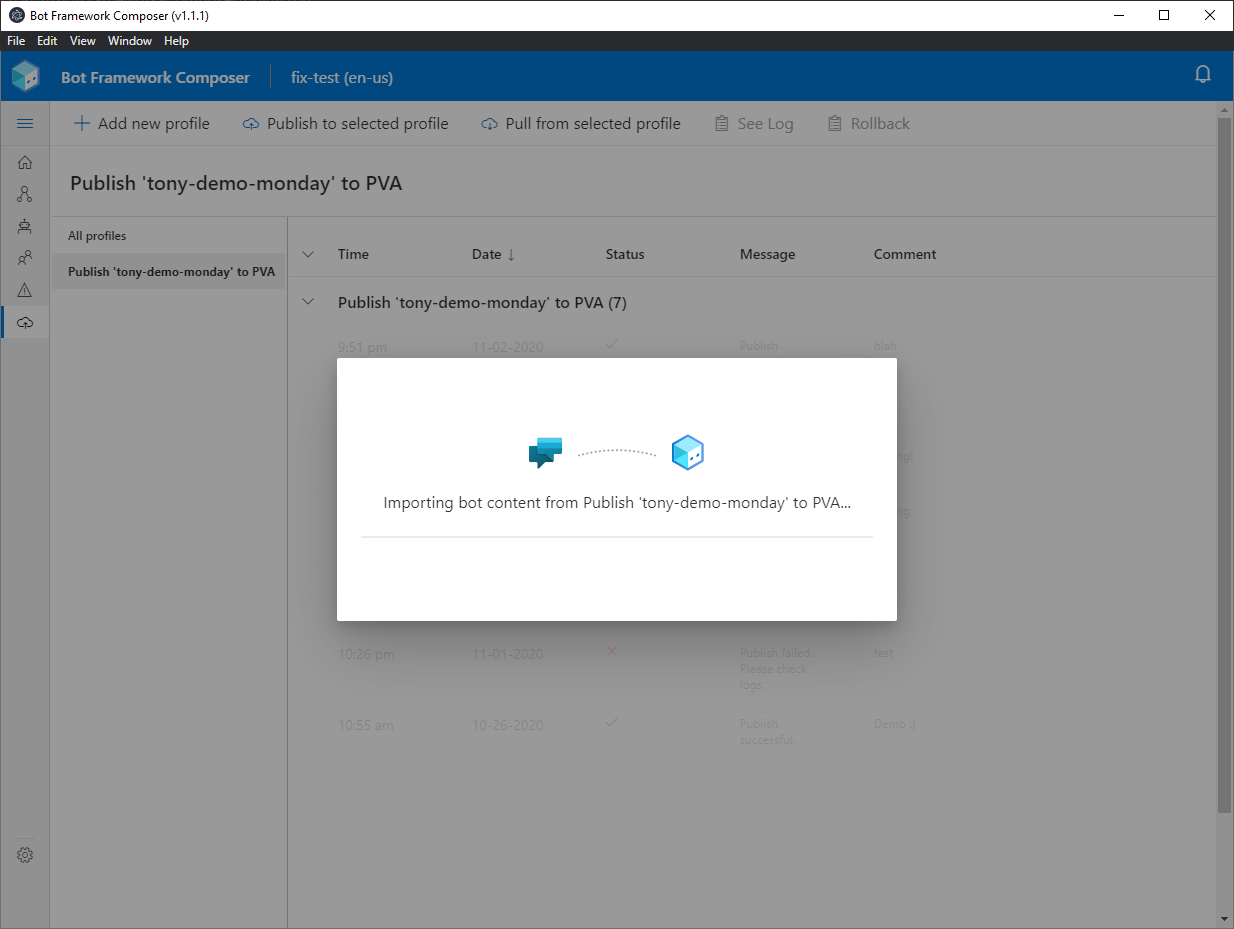Image resolution: width=1234 pixels, height=929 pixels.
Task: Click 'Publish failed' message text
Action: [775, 669]
